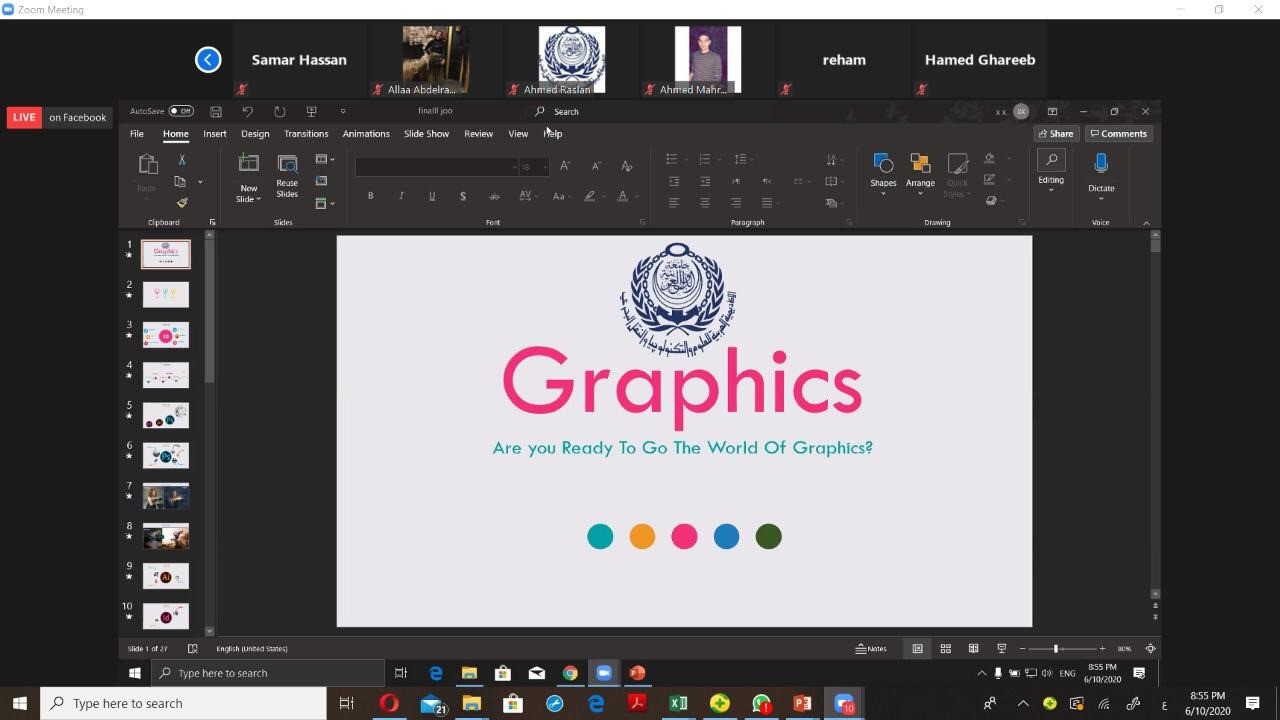Click the Clear All Formatting icon

point(627,166)
